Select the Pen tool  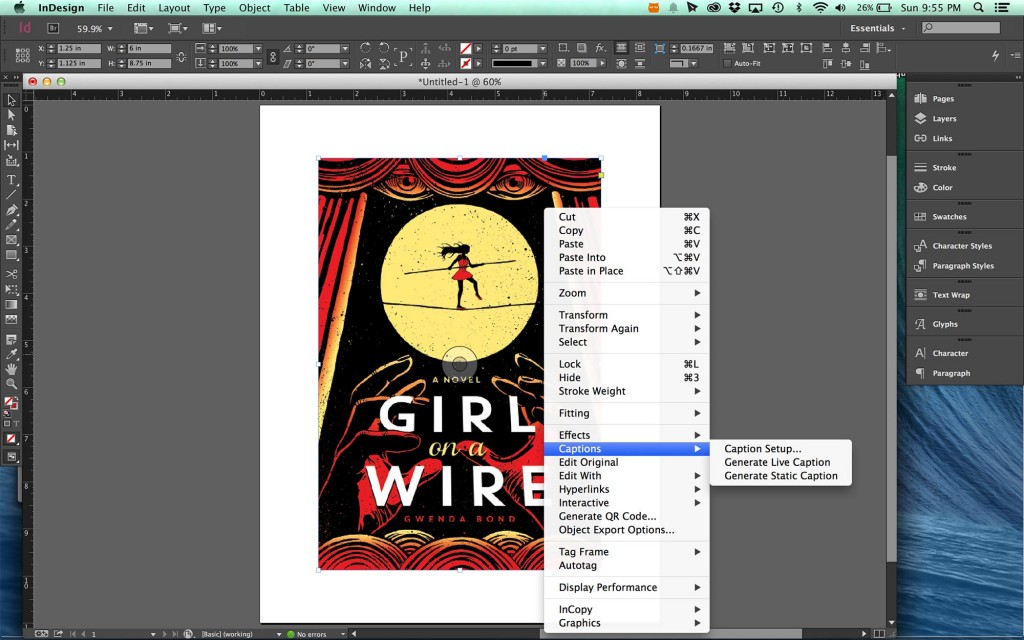(x=11, y=210)
